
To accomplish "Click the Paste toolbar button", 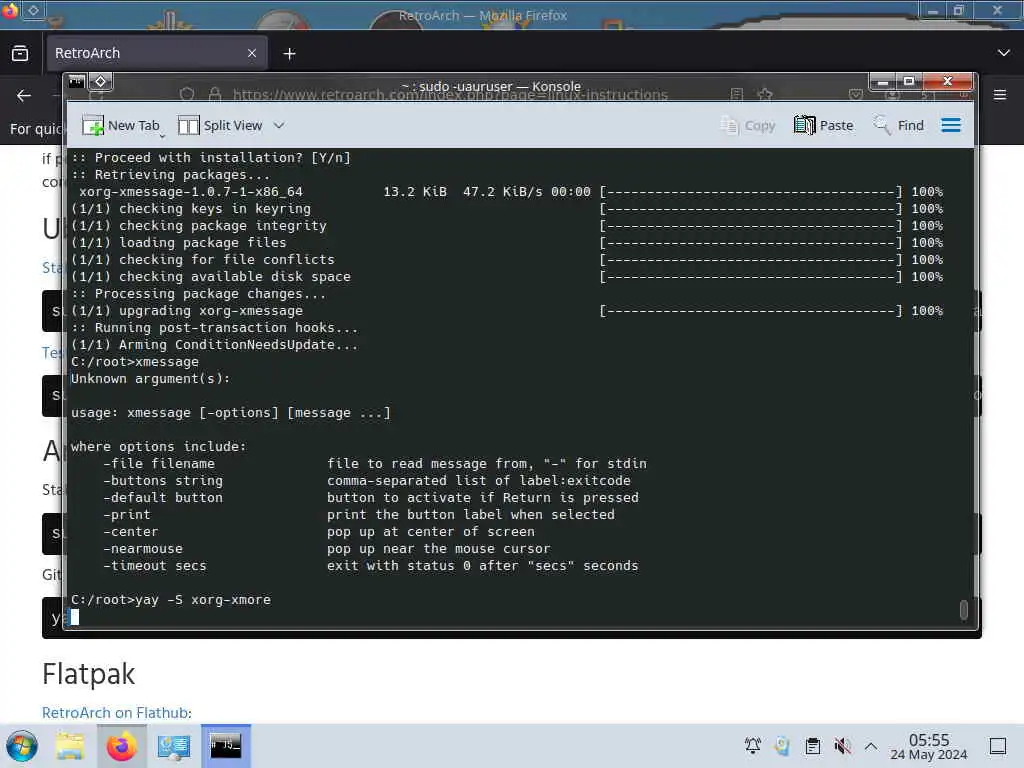I will 824,125.
